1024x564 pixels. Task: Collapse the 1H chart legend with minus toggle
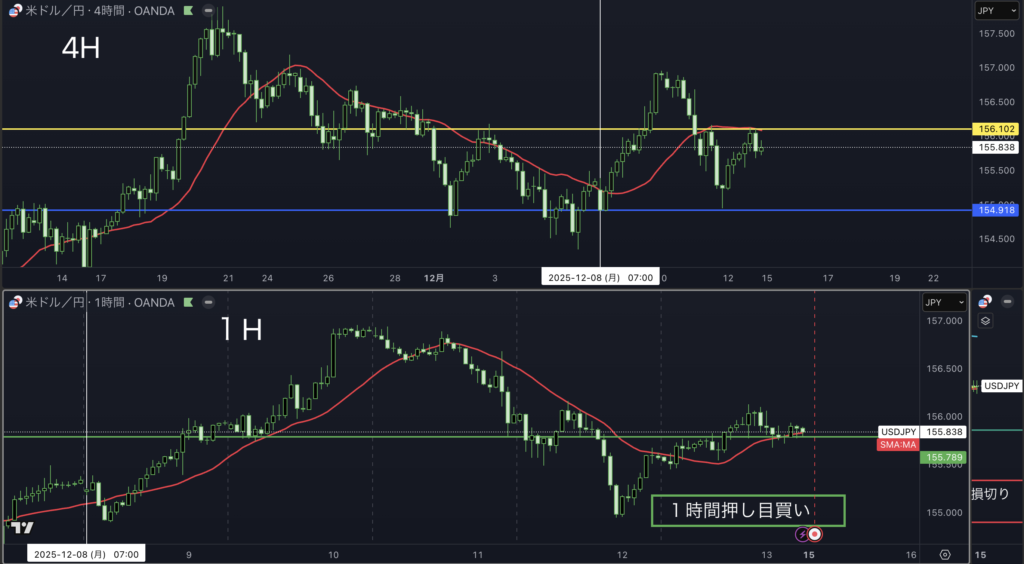pyautogui.click(x=207, y=302)
